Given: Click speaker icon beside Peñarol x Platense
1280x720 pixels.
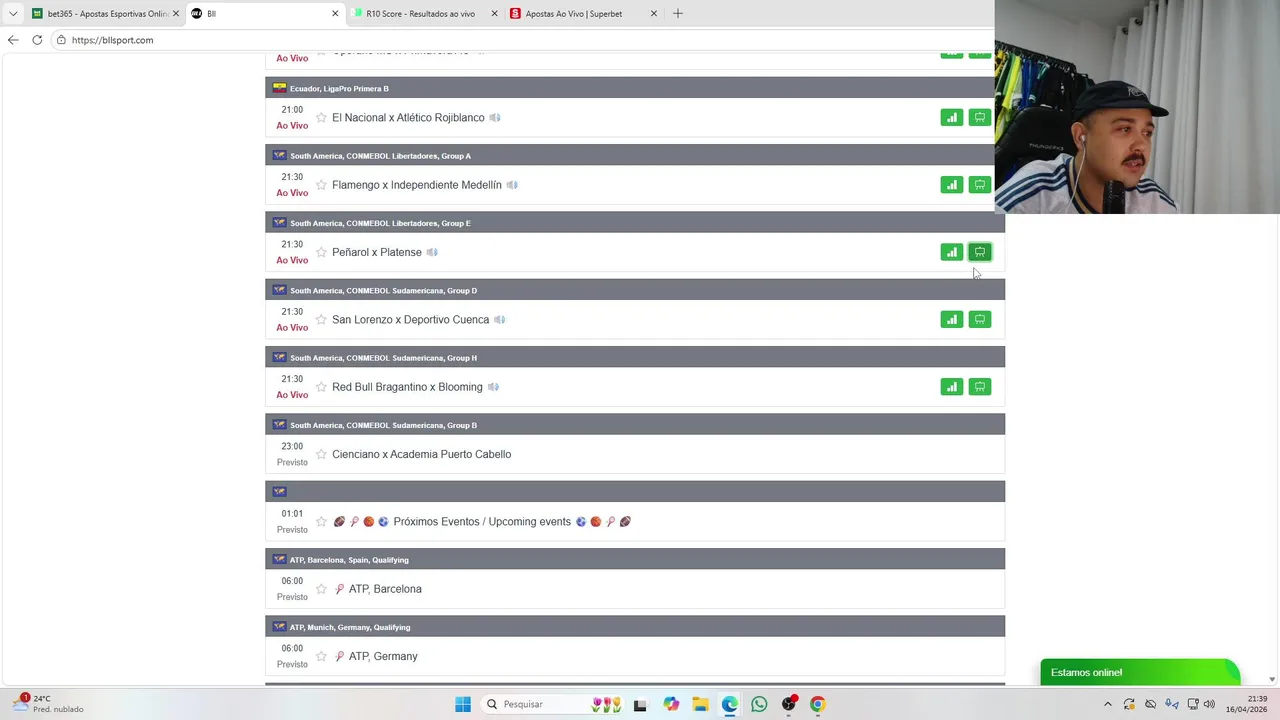Looking at the screenshot, I should click(432, 252).
